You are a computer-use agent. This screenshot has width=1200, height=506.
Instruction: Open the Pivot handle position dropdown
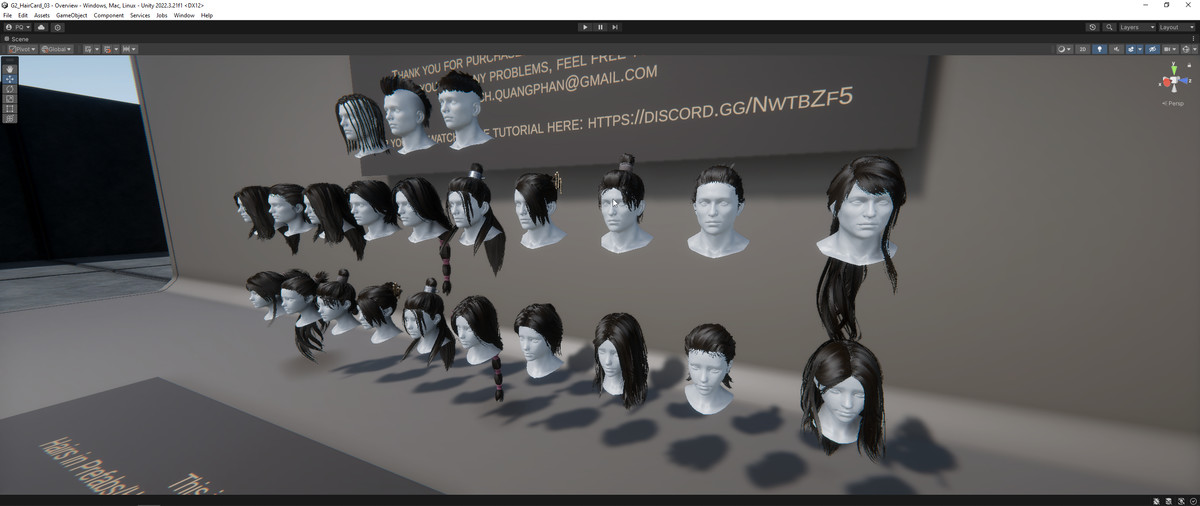point(22,49)
